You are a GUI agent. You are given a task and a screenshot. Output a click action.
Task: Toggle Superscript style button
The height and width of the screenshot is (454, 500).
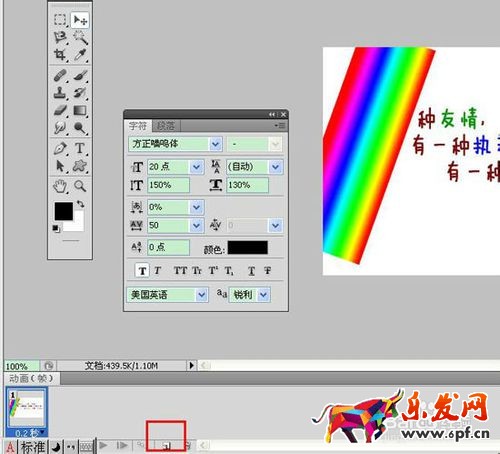click(x=213, y=271)
